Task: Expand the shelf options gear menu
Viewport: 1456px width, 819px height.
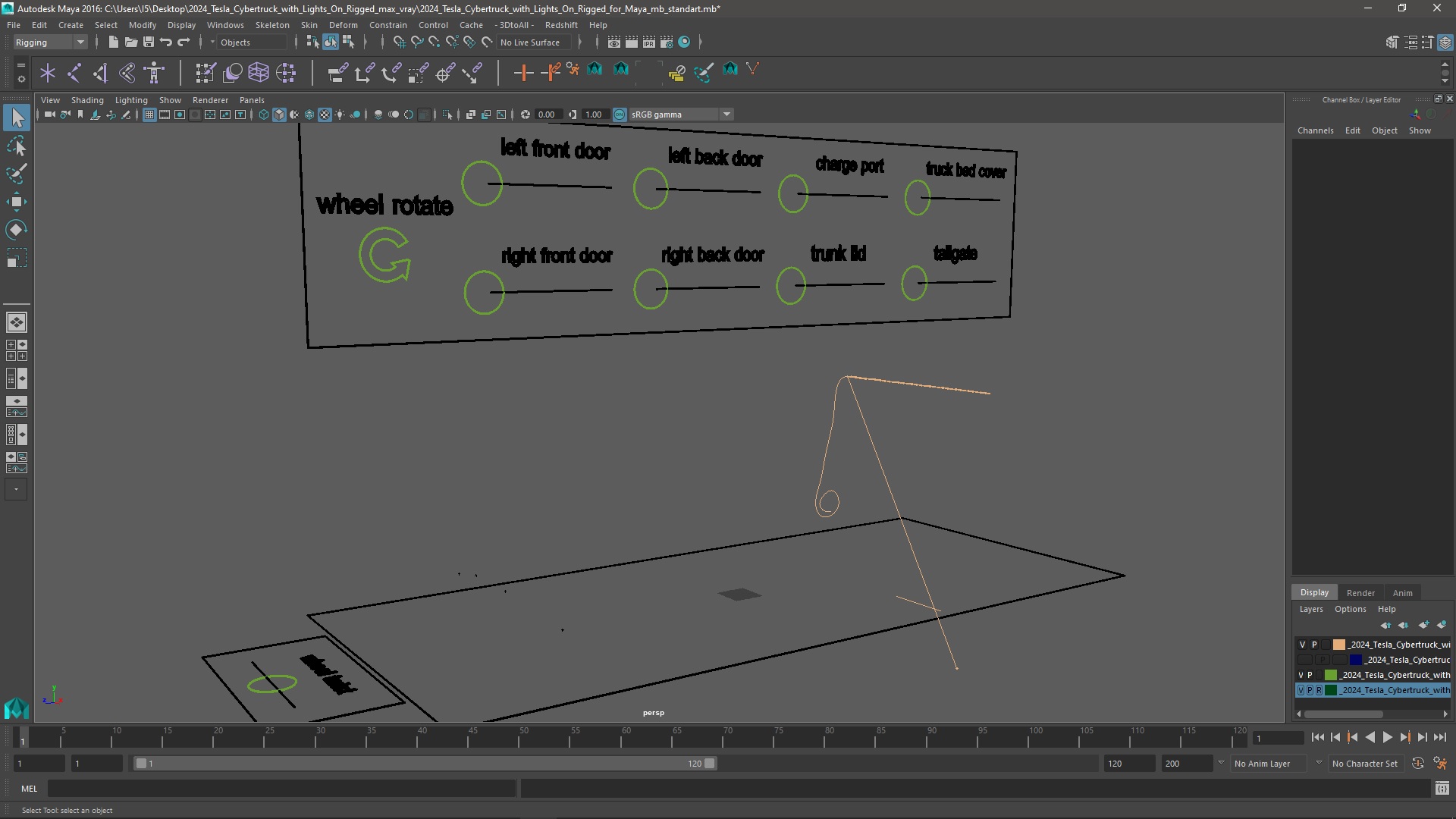Action: click(20, 79)
